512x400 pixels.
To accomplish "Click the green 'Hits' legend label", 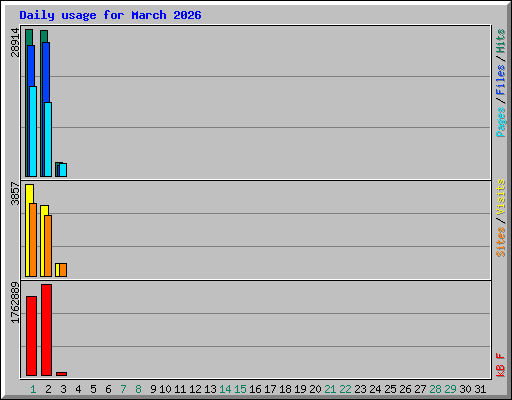I will (x=501, y=41).
